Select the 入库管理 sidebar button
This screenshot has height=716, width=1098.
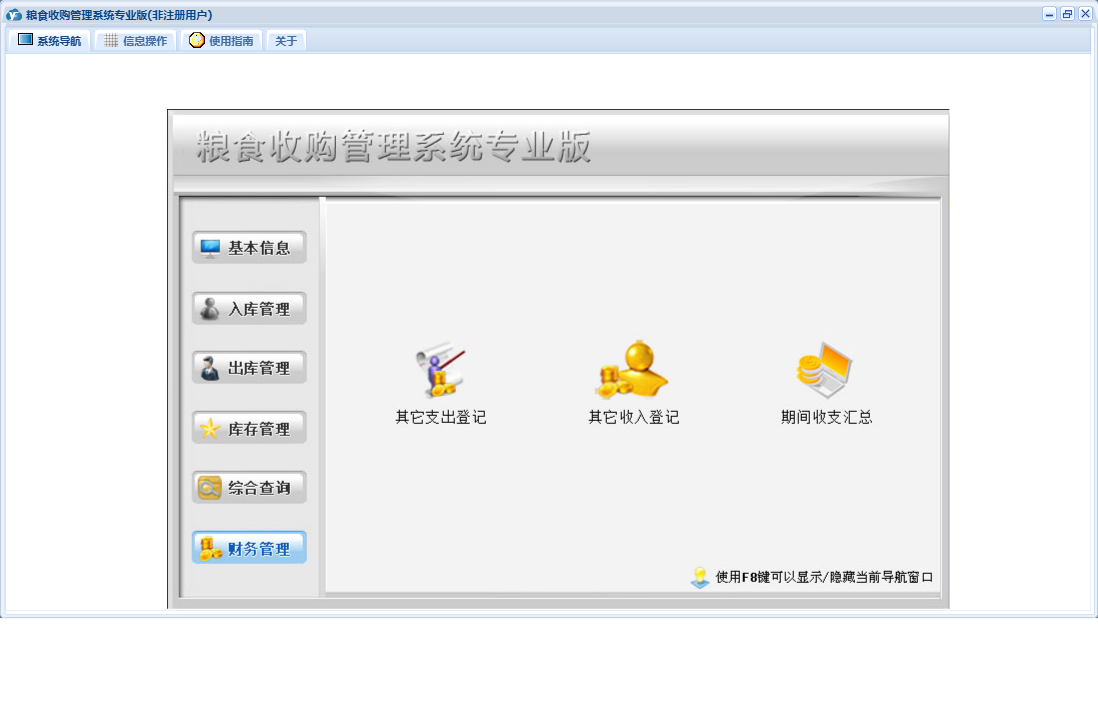click(249, 308)
